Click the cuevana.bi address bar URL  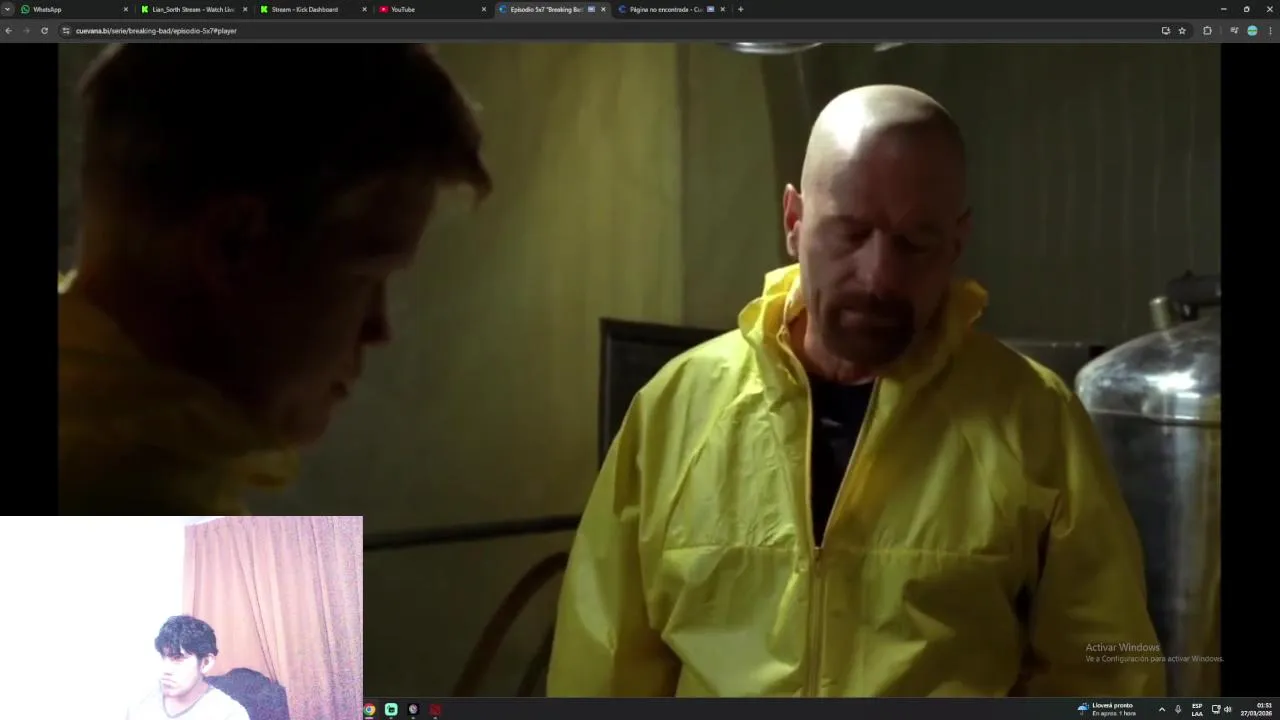[156, 31]
